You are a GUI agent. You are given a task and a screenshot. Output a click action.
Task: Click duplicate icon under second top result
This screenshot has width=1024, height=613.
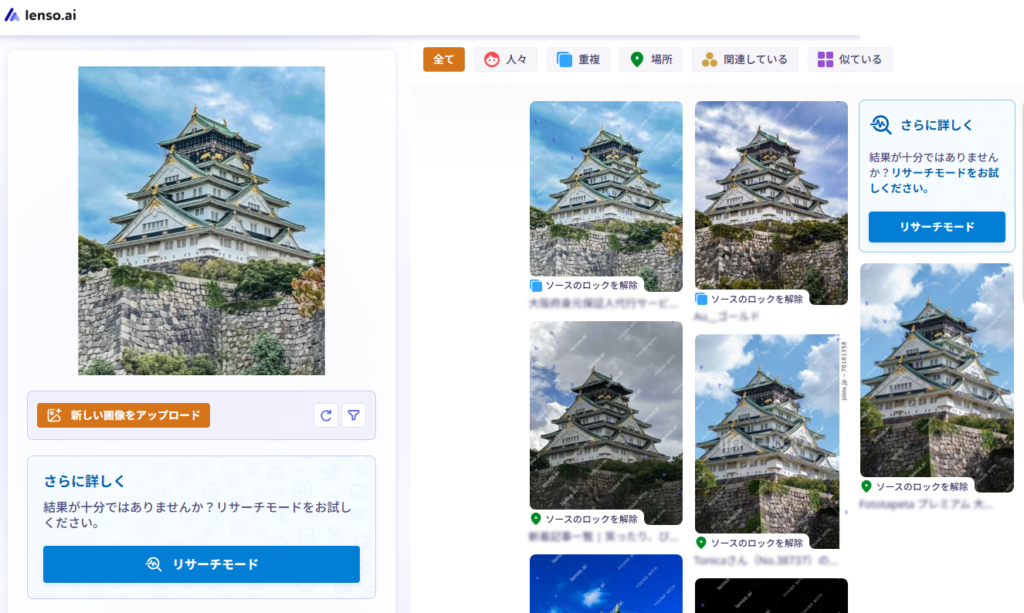tap(701, 299)
